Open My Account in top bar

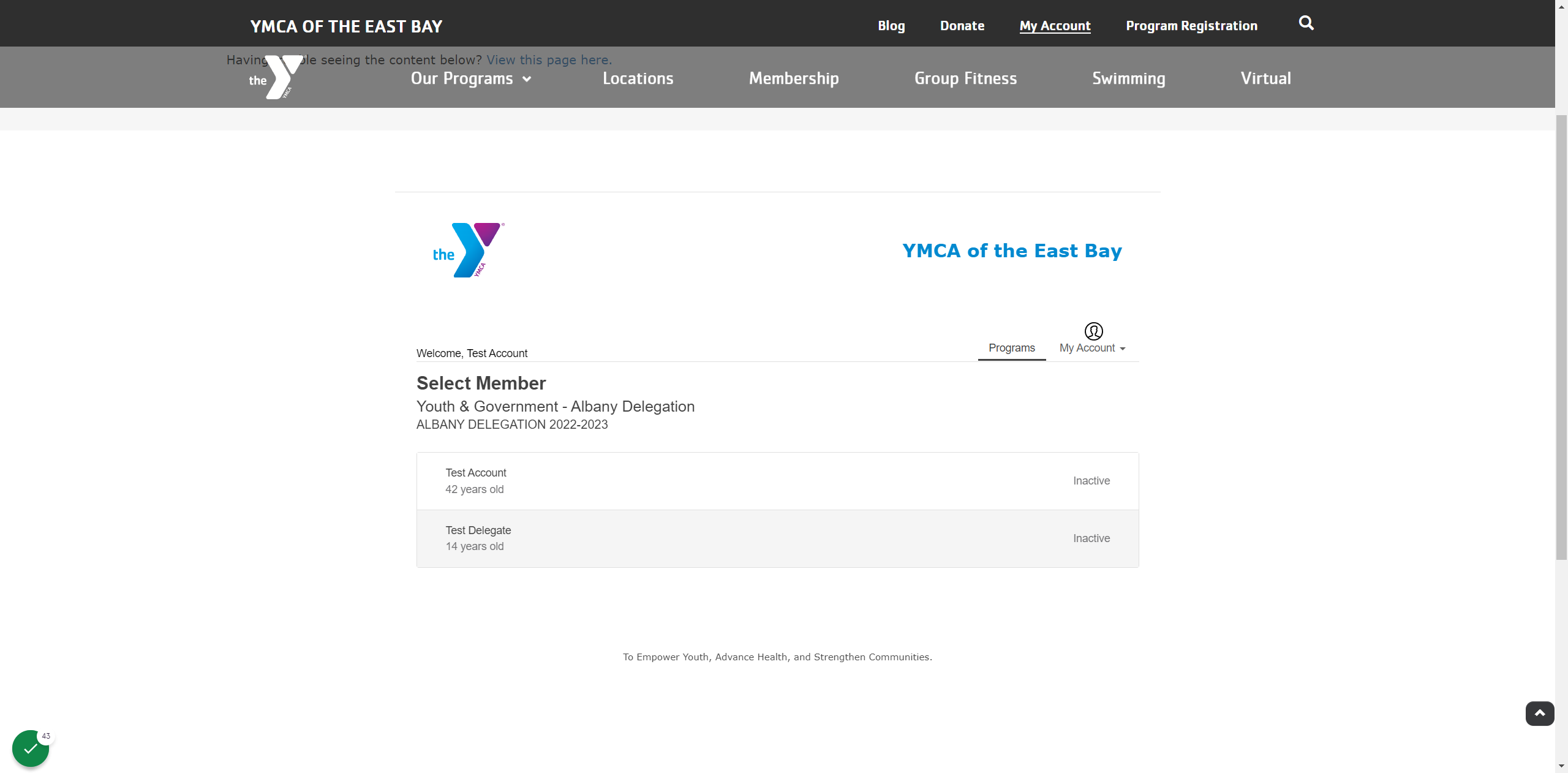point(1055,26)
